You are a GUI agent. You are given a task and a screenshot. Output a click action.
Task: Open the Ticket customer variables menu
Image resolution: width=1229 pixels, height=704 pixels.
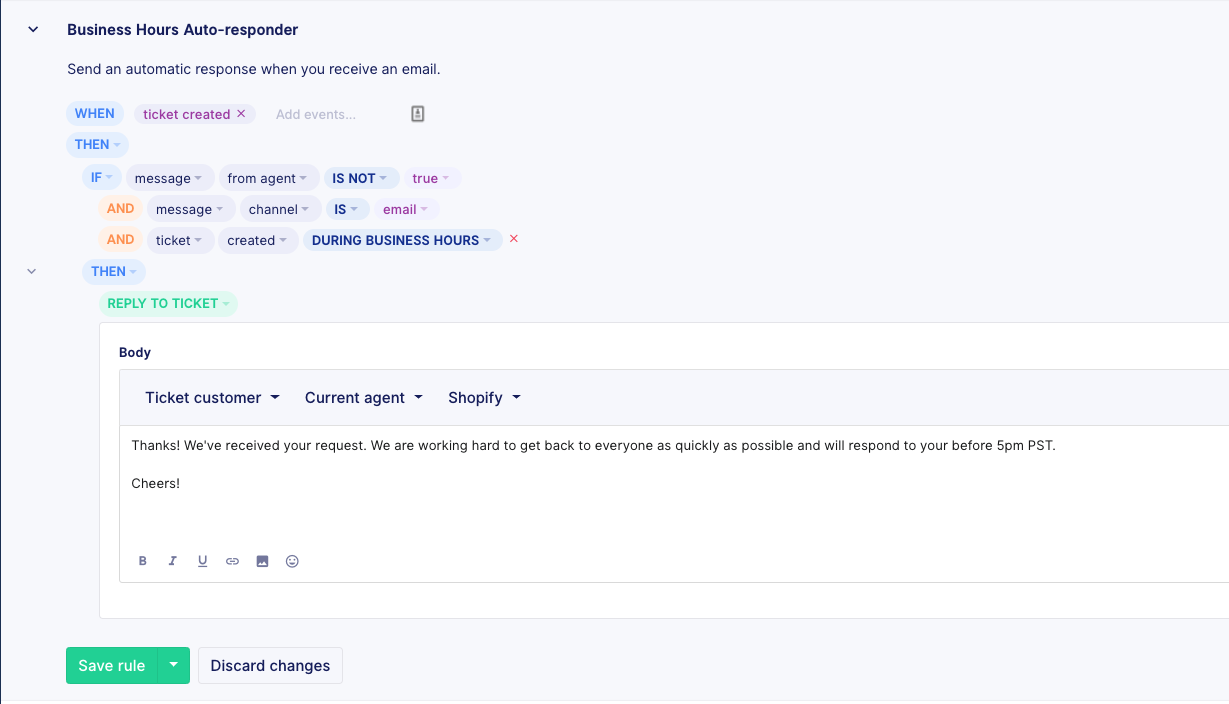212,397
